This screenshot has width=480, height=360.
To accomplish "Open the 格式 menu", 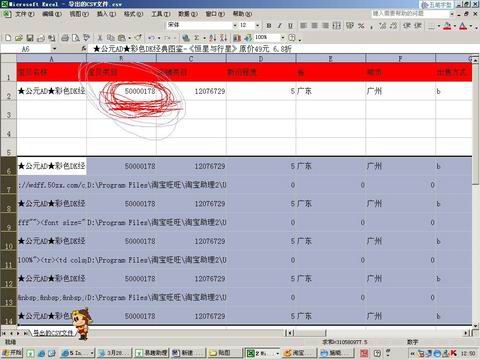I will point(133,14).
